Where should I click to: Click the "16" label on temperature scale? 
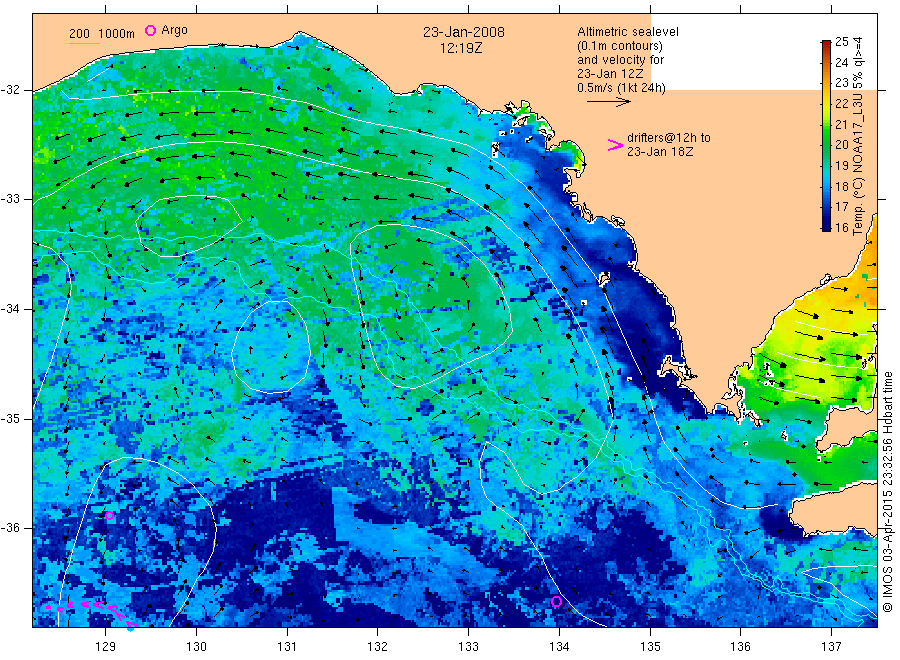(x=841, y=227)
